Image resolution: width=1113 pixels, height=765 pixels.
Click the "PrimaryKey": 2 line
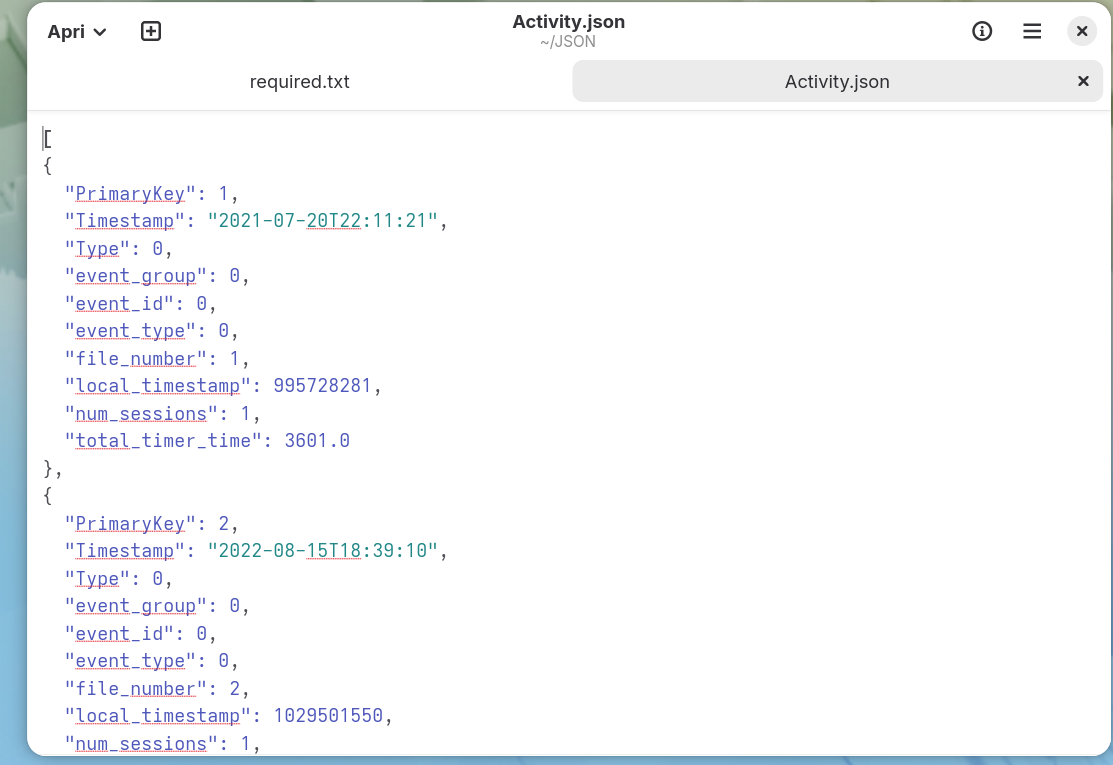click(152, 524)
